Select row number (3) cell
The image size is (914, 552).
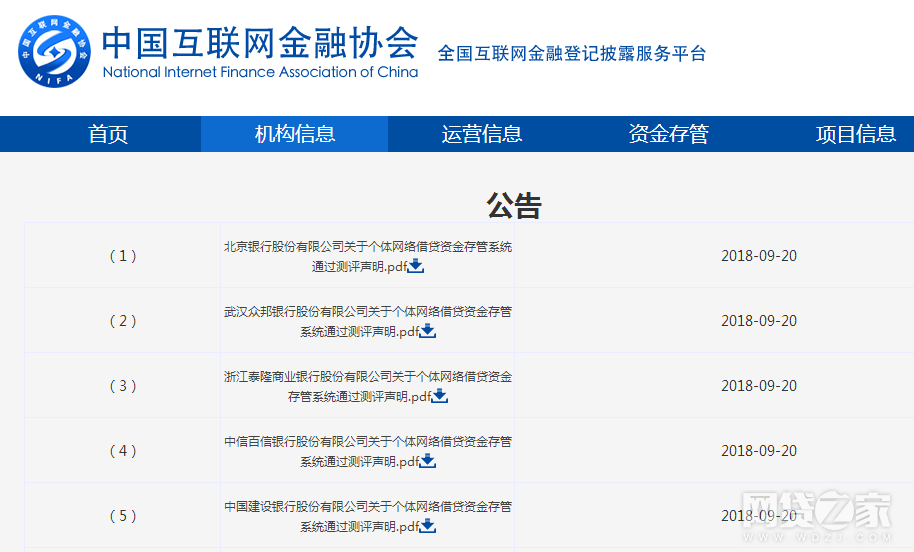coord(123,385)
